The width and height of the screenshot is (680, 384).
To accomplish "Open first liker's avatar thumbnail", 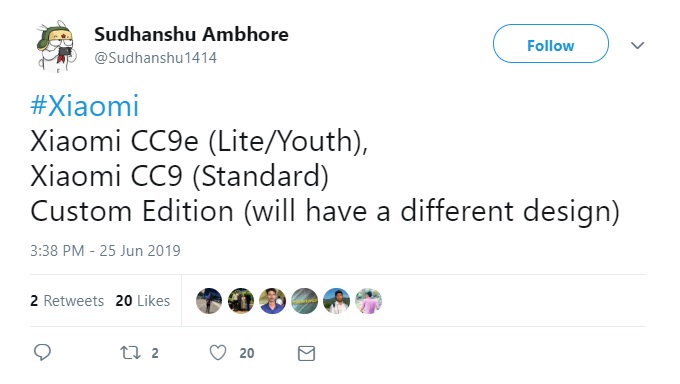I will (x=209, y=301).
